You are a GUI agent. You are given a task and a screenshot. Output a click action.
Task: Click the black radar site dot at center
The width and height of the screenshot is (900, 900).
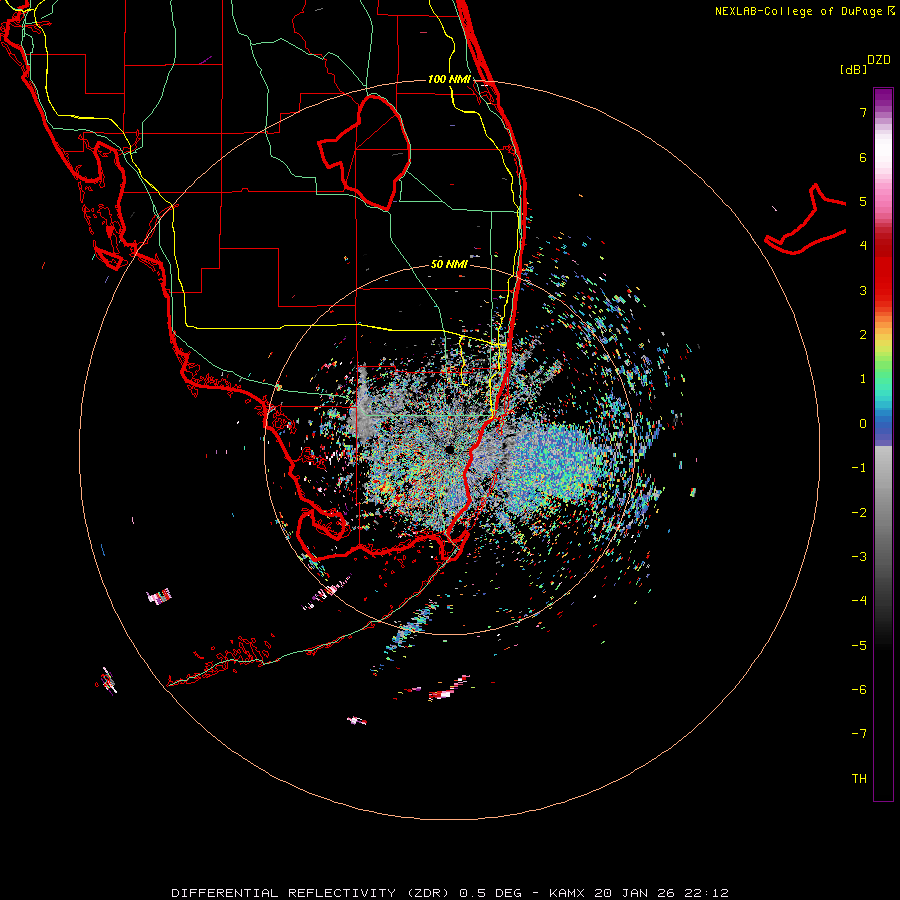coord(449,449)
